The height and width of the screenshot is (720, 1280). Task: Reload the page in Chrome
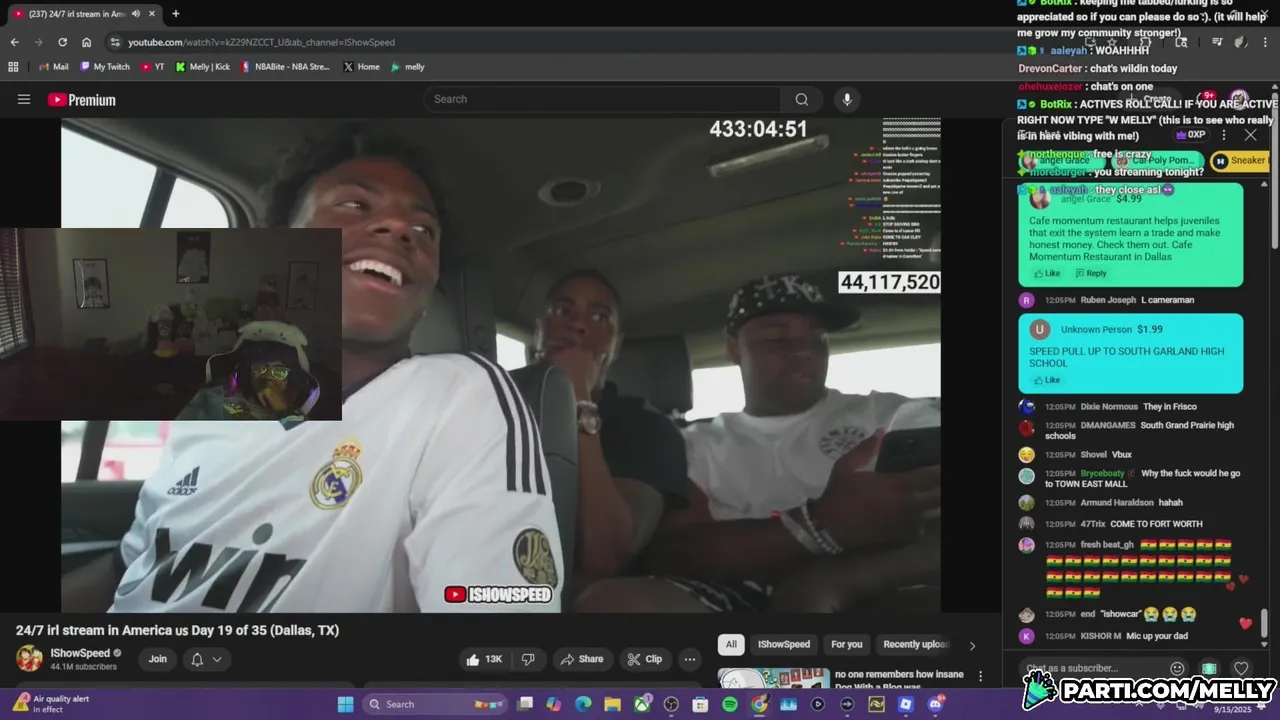click(x=62, y=42)
